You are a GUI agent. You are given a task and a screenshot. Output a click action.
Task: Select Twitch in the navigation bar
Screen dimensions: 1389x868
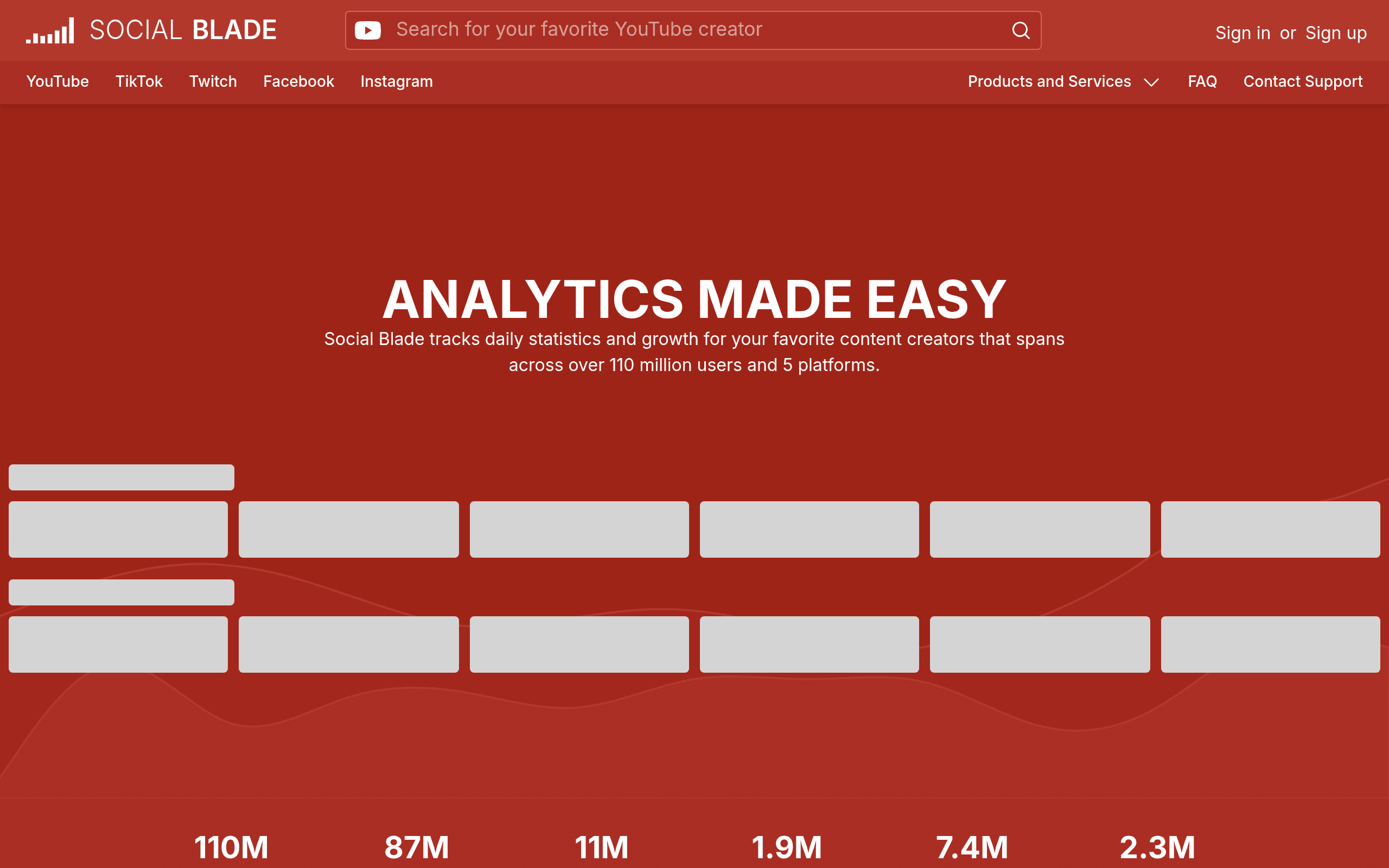pos(213,81)
